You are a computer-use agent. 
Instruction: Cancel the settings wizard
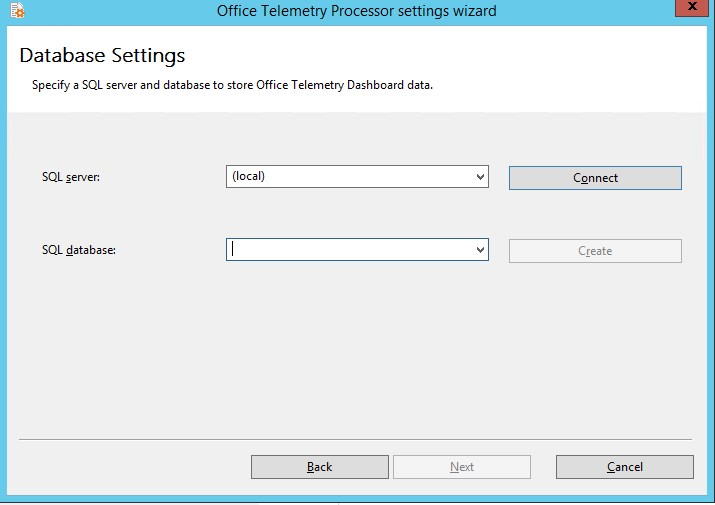625,467
